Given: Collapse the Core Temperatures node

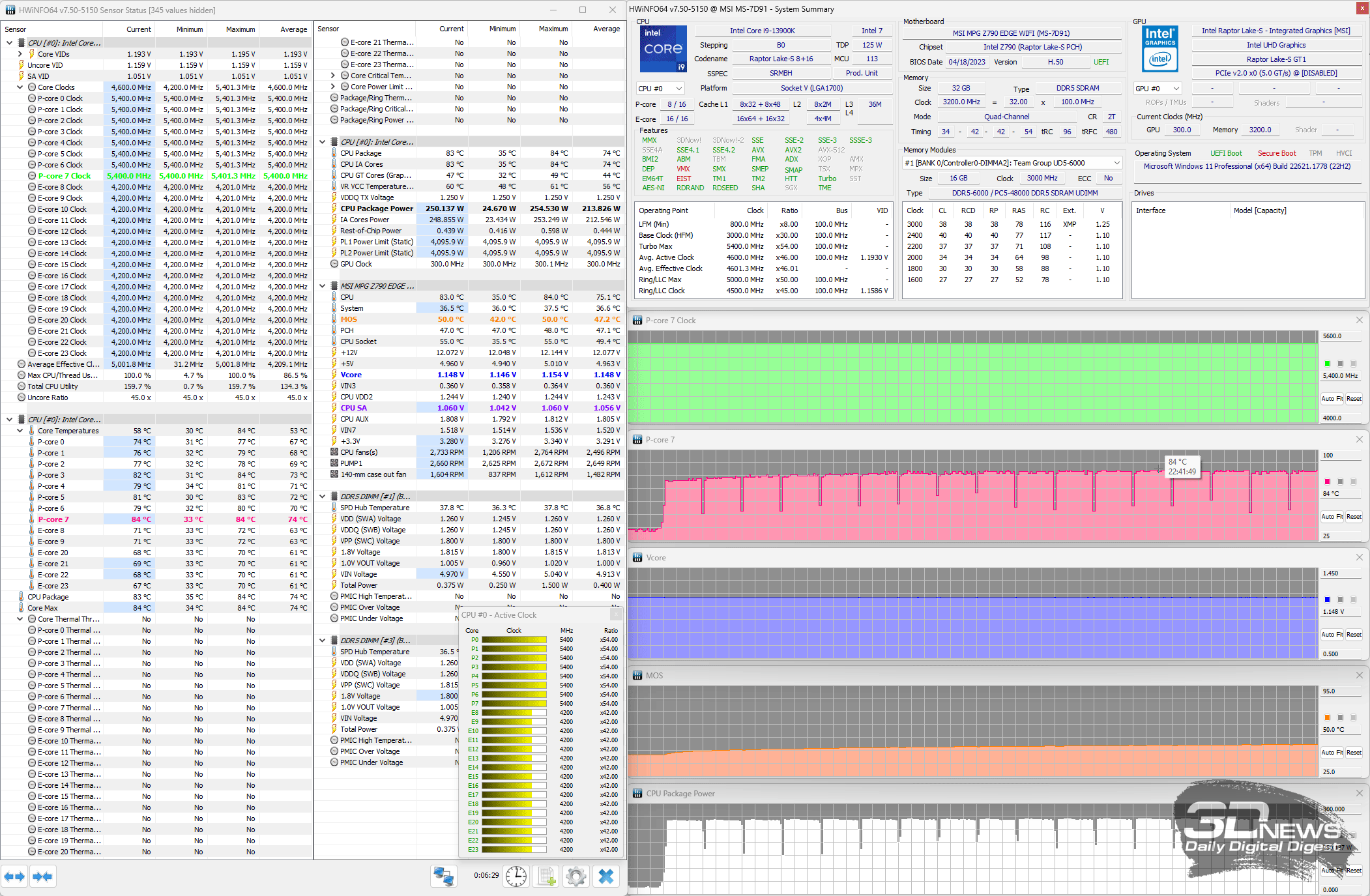Looking at the screenshot, I should pos(20,431).
